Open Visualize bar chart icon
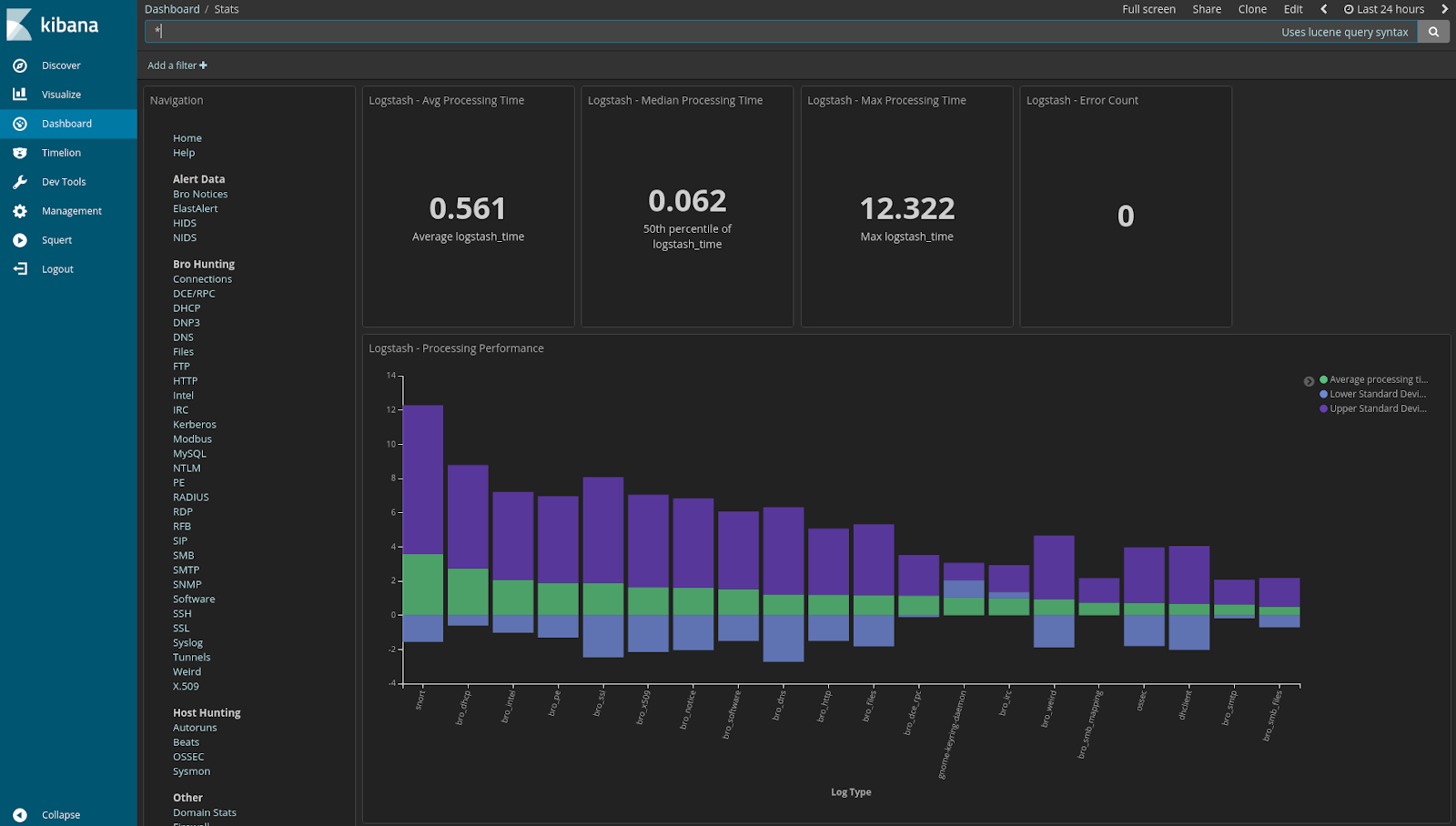Viewport: 1456px width, 826px height. 20,95
